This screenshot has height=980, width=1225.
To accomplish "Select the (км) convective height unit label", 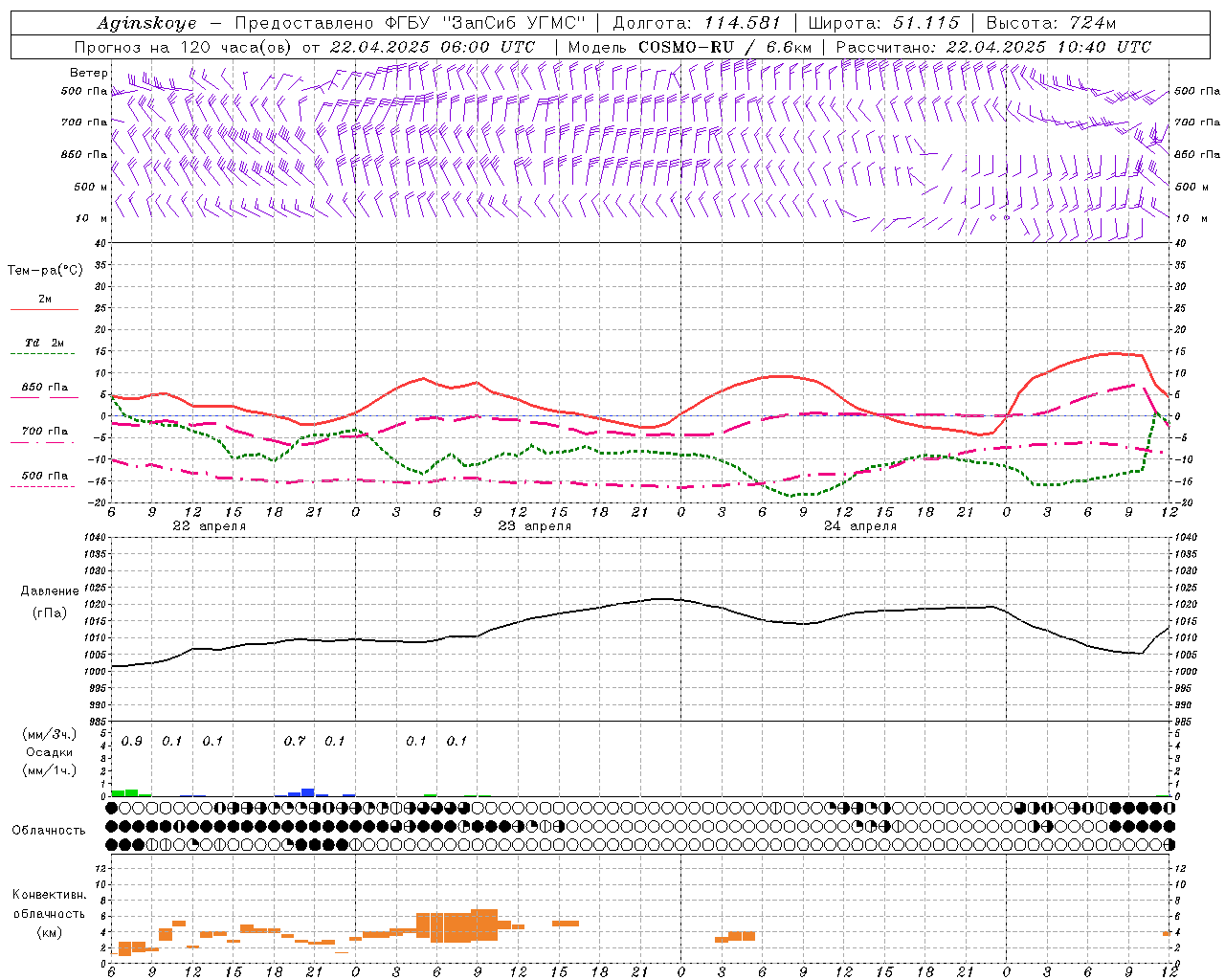I will tap(49, 931).
